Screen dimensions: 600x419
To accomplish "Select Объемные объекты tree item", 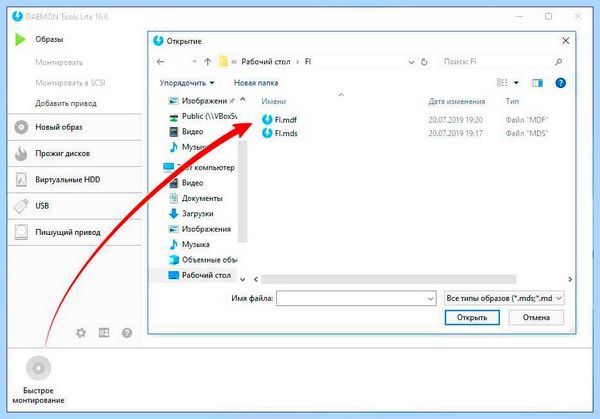I will click(203, 259).
